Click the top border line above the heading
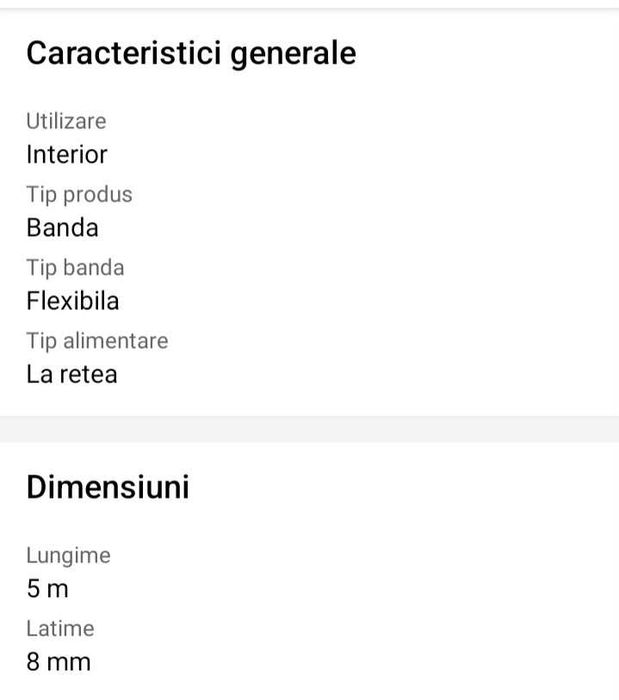Viewport: 619px width, 700px height. (309, 7)
